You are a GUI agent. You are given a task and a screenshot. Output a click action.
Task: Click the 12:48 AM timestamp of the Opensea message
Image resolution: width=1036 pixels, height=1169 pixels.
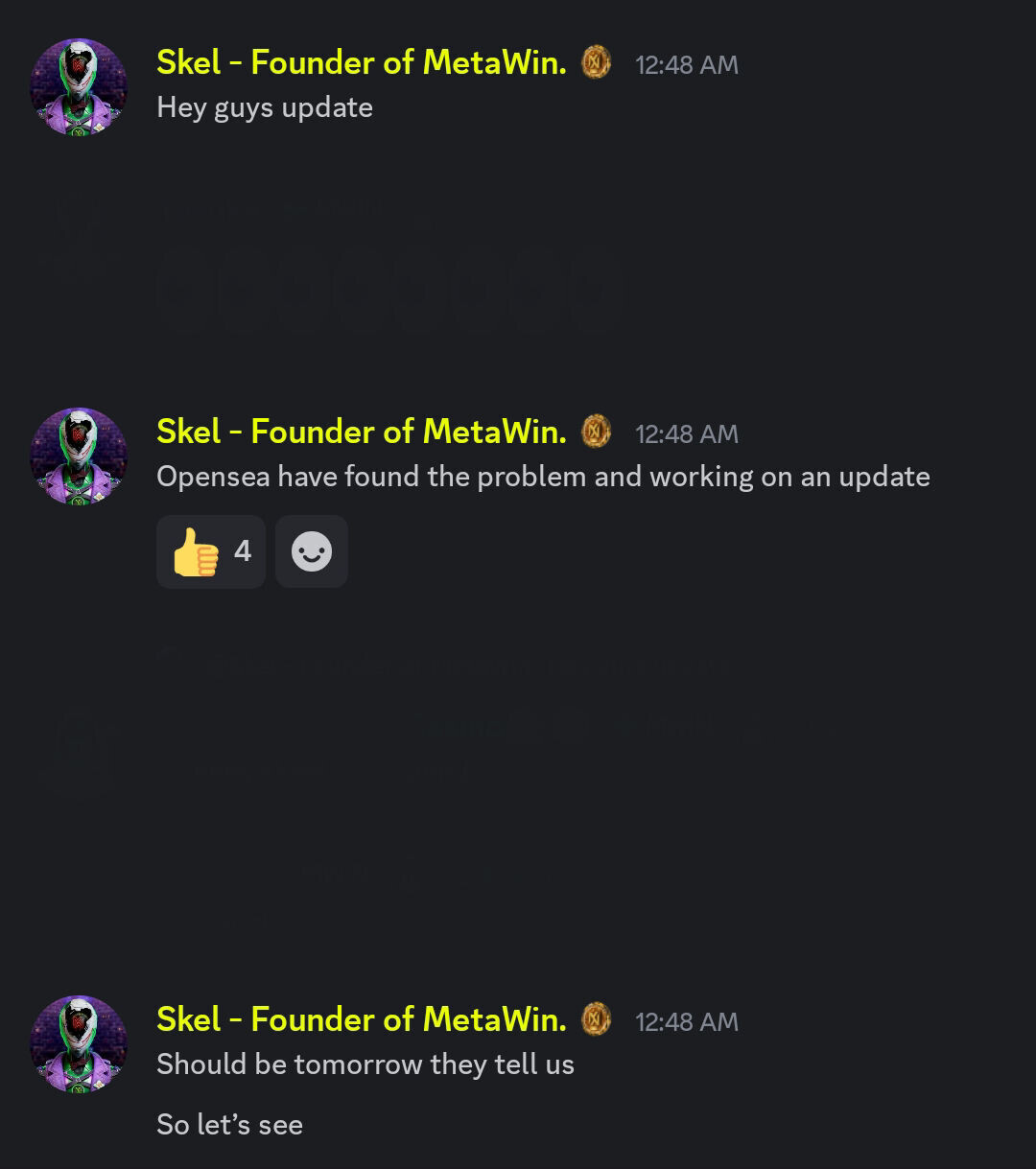687,434
